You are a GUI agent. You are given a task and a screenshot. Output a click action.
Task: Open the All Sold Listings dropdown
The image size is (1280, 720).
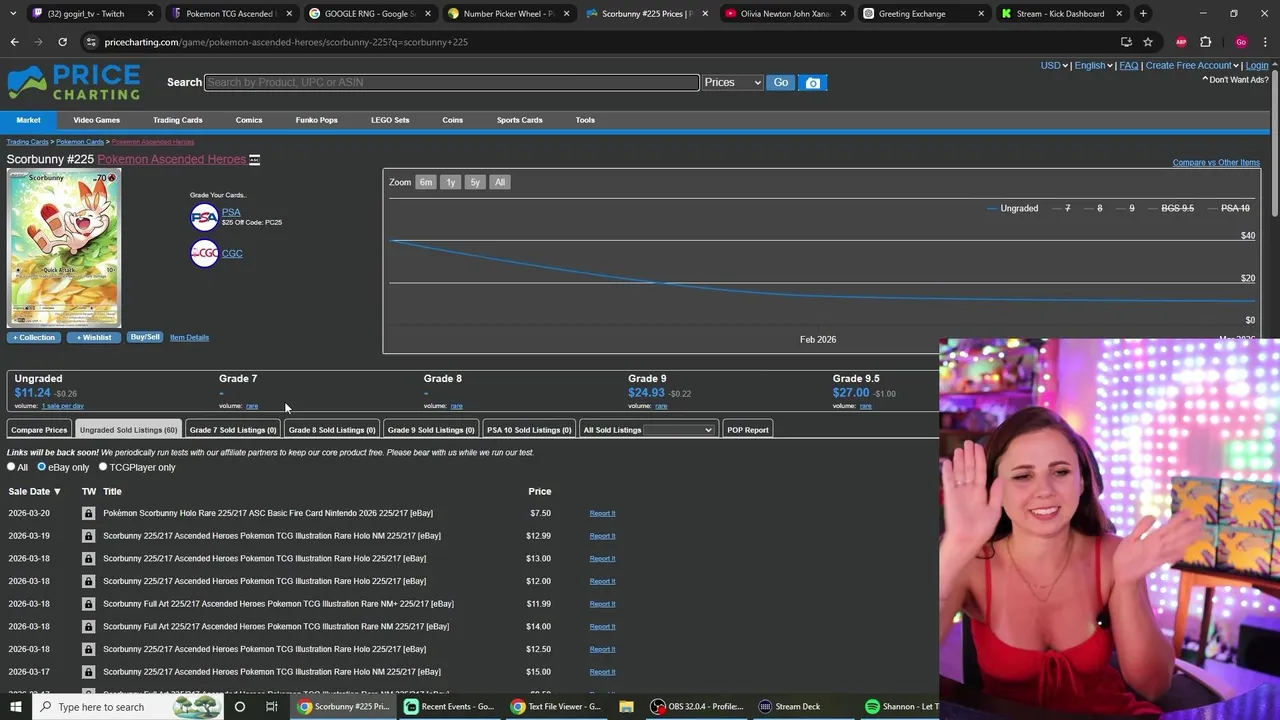(x=678, y=430)
